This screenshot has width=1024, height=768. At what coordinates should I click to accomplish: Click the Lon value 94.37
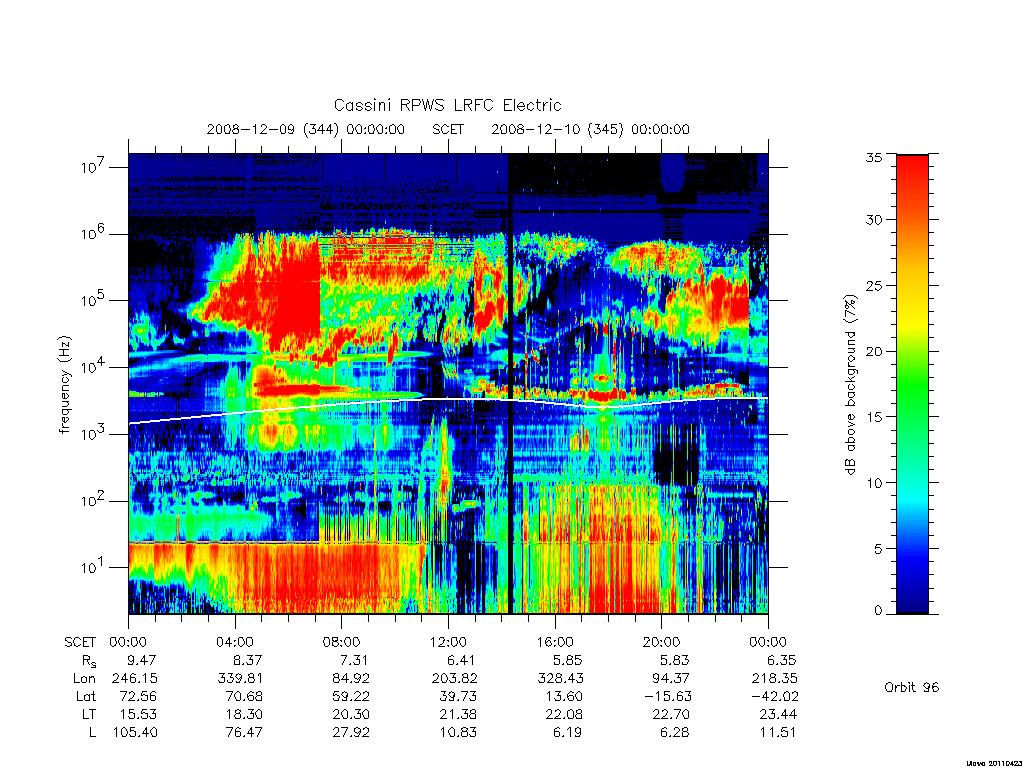tap(671, 679)
